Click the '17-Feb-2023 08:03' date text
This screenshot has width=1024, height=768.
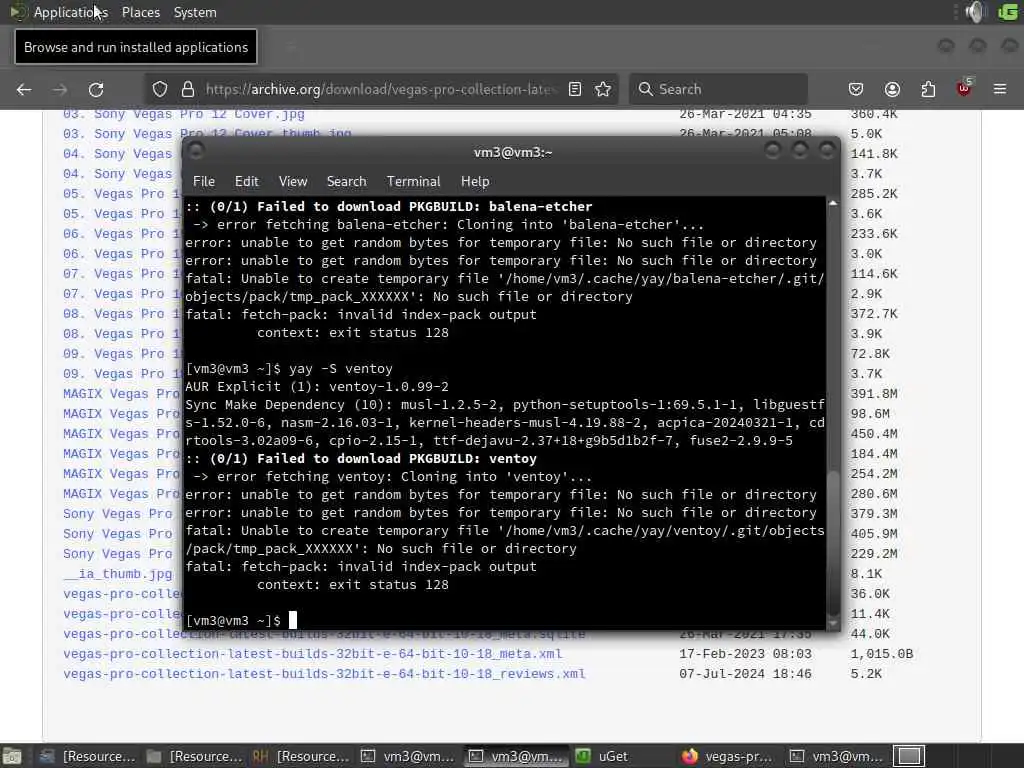pyautogui.click(x=745, y=654)
